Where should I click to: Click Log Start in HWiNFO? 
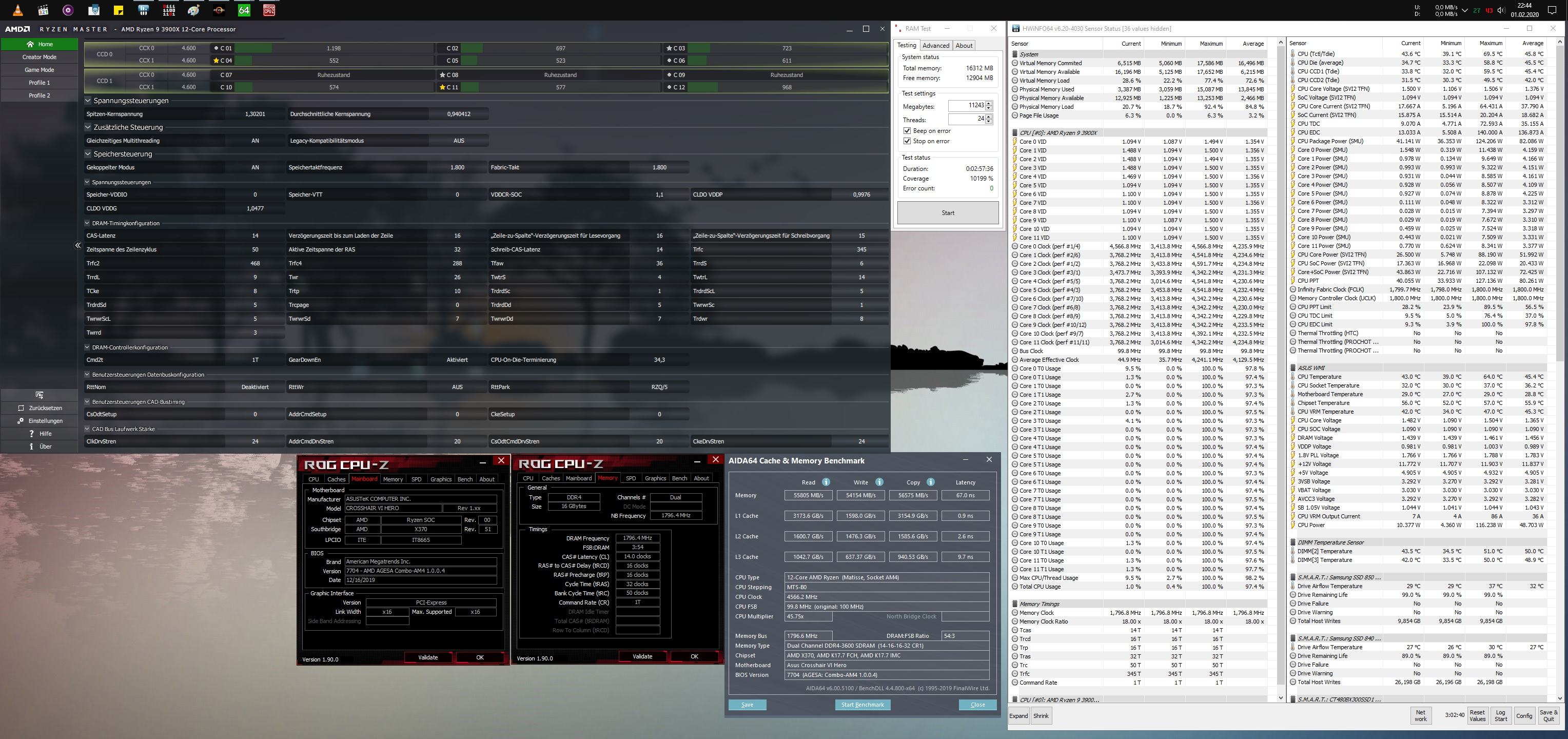1501,715
